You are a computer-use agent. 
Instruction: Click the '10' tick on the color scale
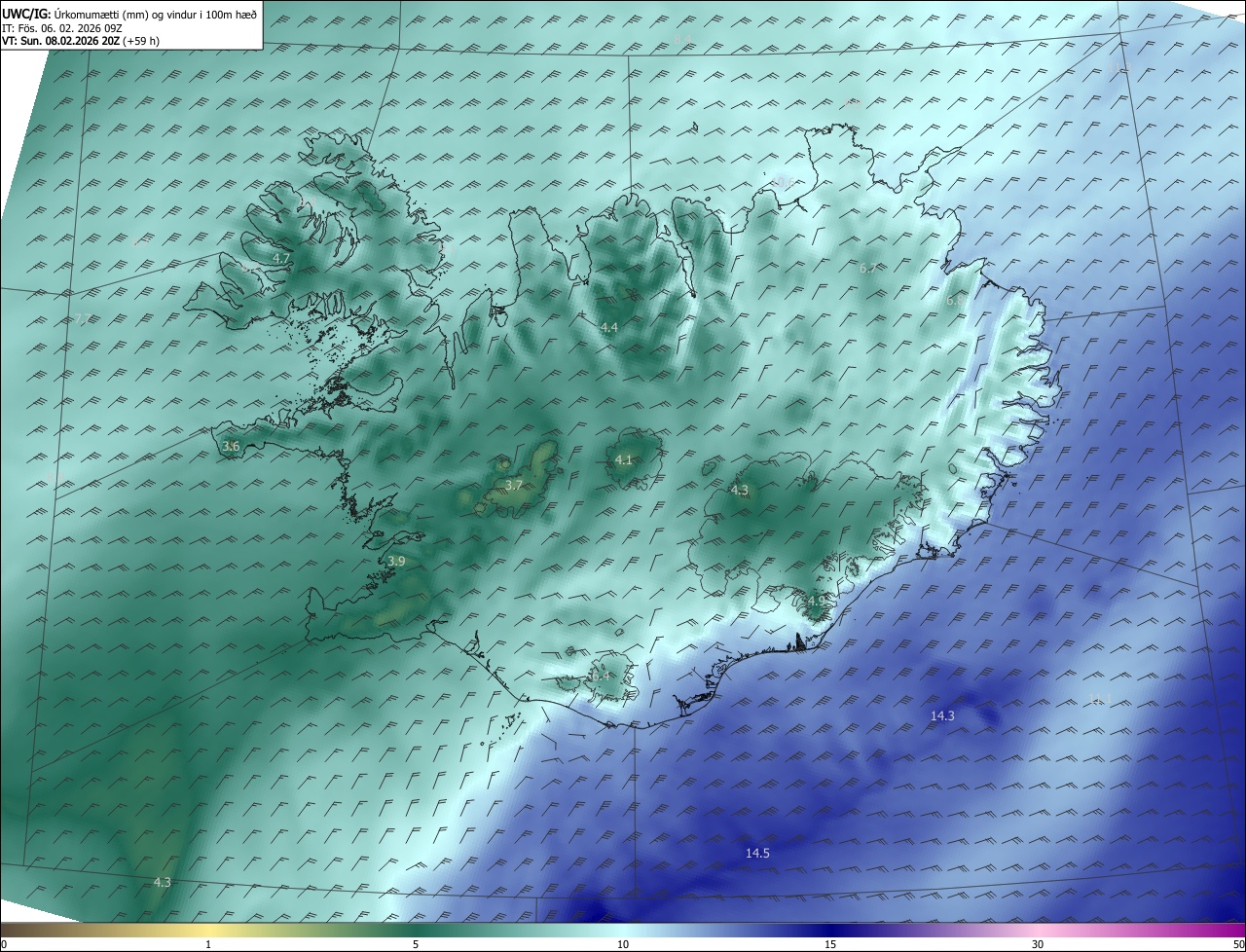[623, 944]
